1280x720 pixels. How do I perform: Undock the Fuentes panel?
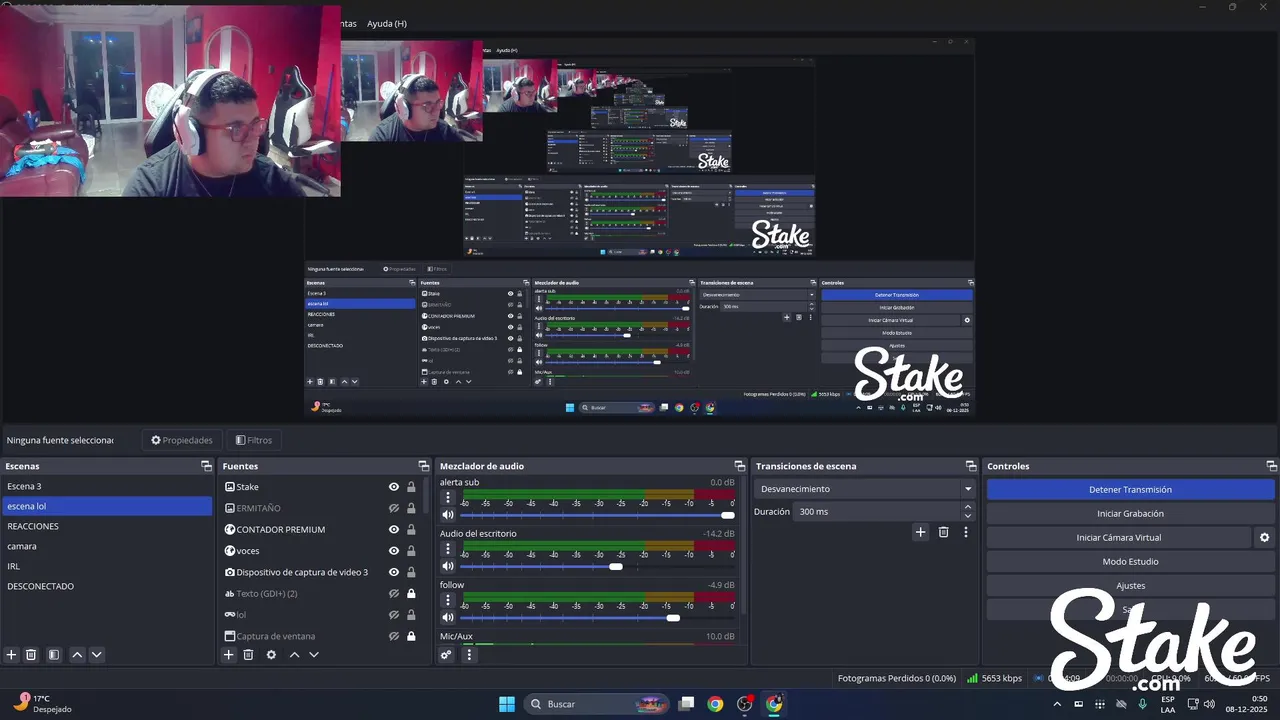tap(423, 466)
